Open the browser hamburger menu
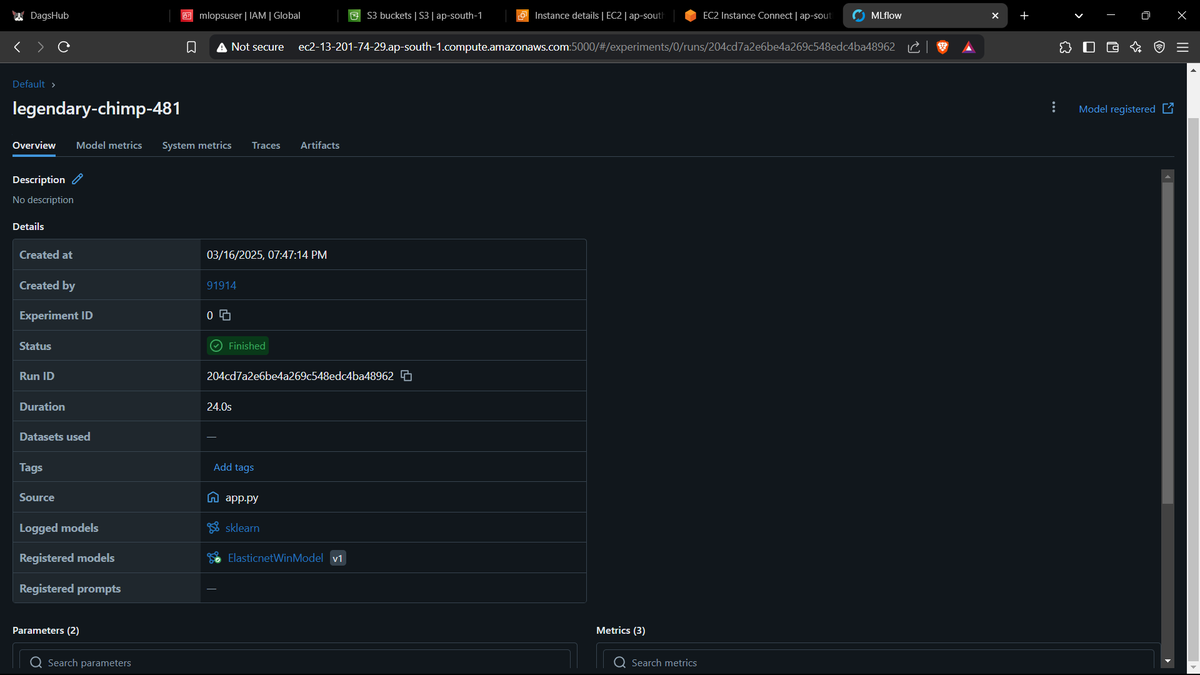 tap(1182, 47)
